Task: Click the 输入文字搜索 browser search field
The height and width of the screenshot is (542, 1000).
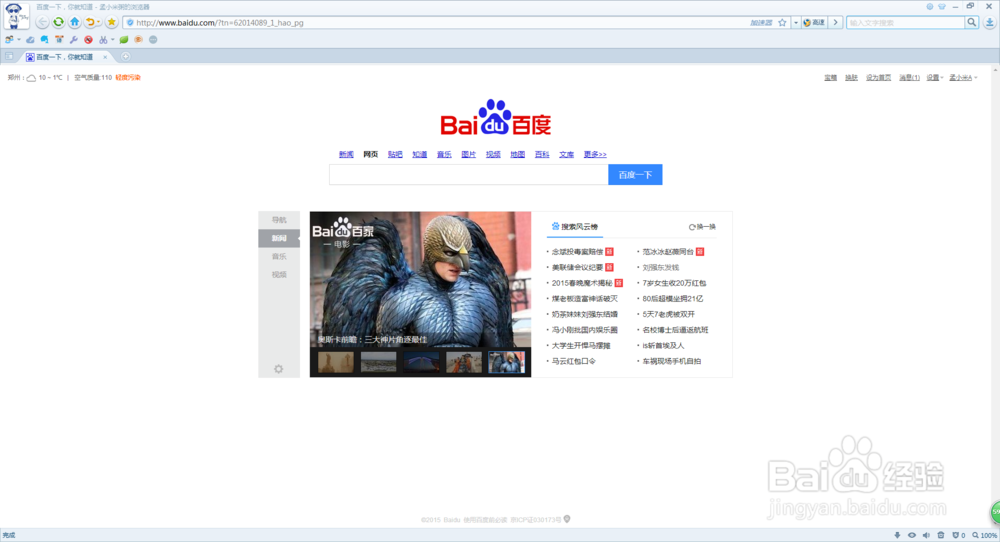Action: pos(906,22)
